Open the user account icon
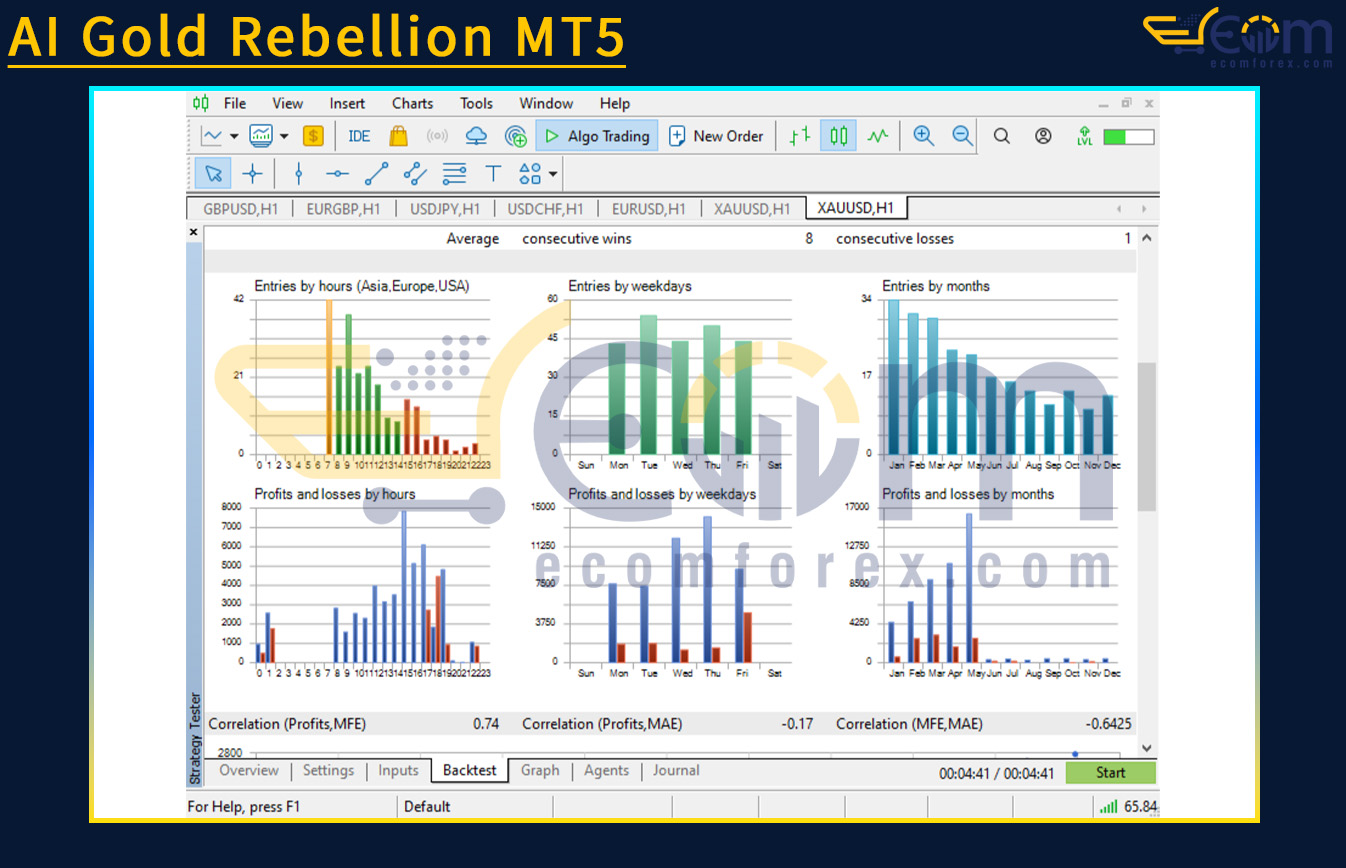 [x=1043, y=136]
